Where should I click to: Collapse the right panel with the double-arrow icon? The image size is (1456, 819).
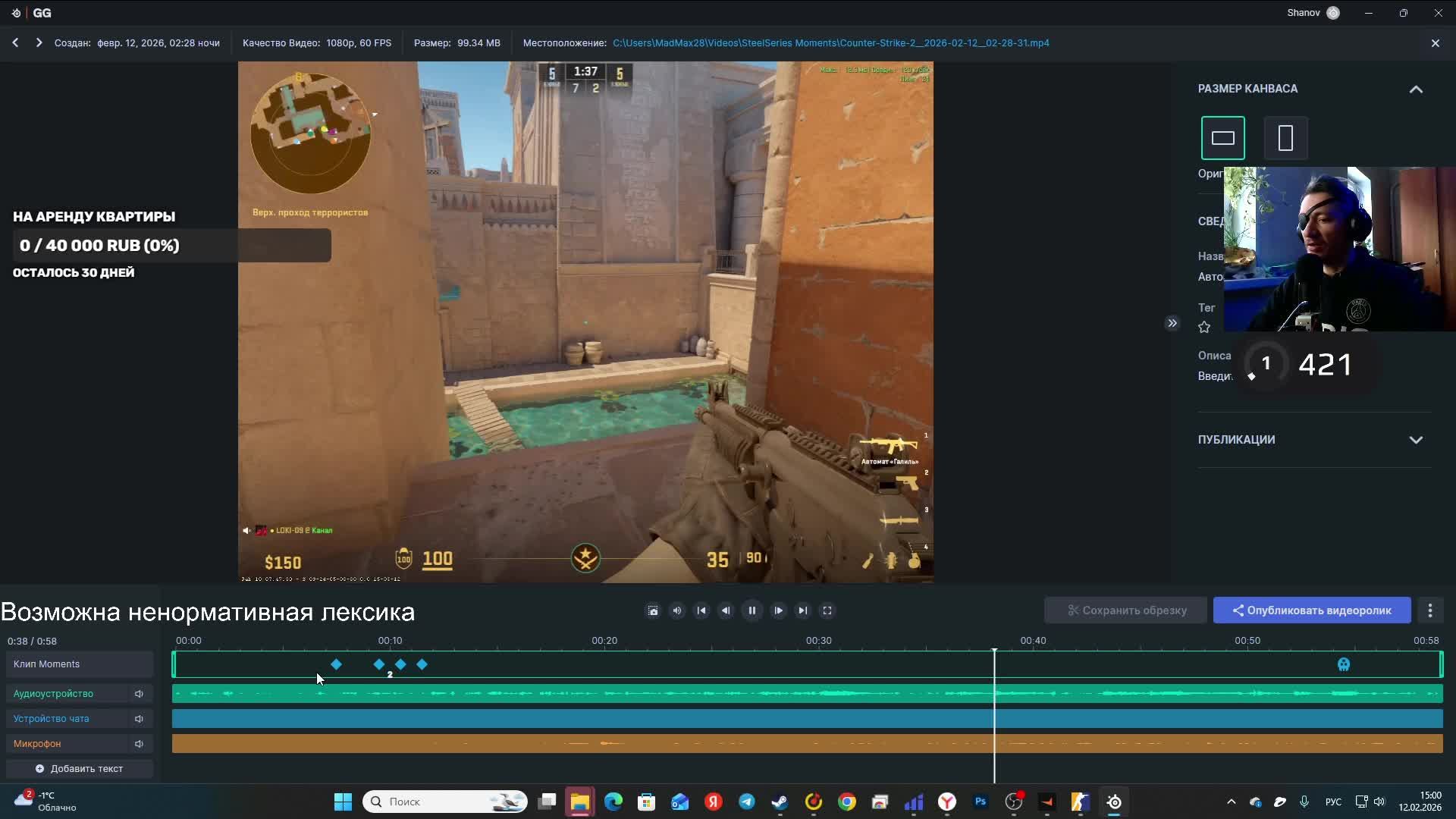(x=1172, y=323)
